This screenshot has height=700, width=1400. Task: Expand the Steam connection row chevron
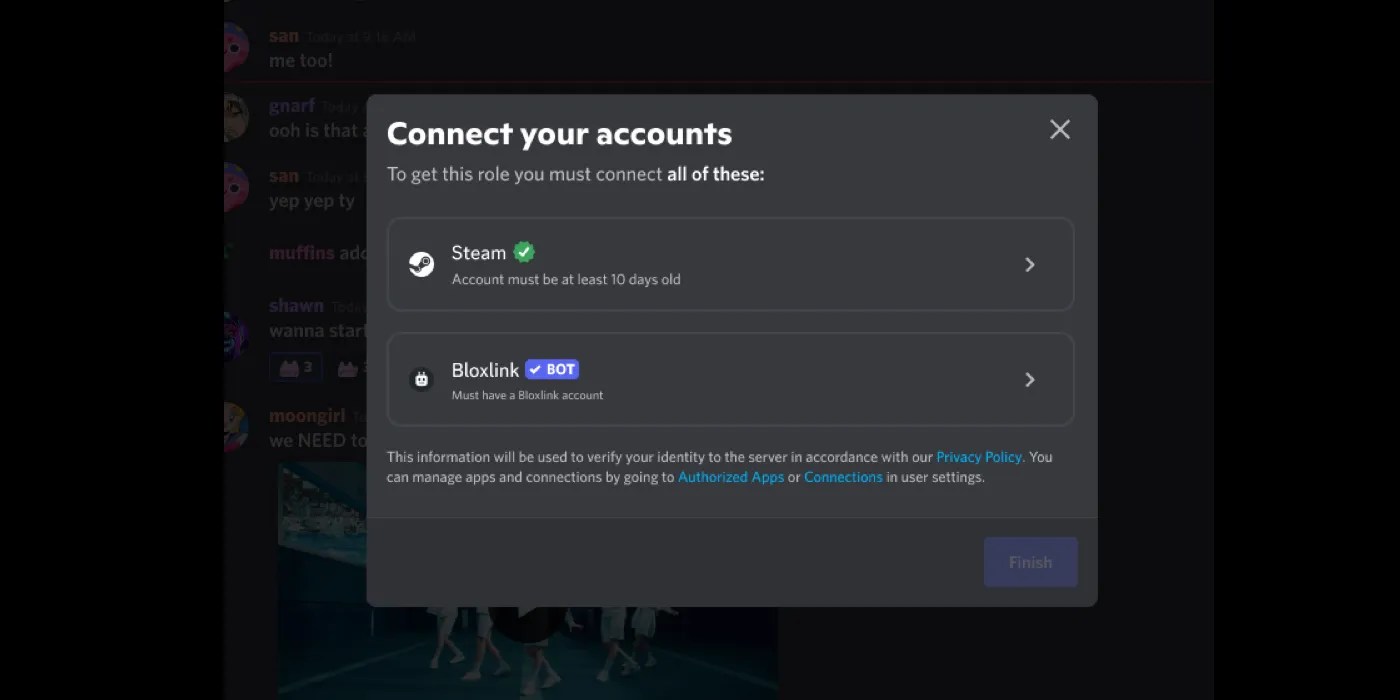pos(1030,264)
